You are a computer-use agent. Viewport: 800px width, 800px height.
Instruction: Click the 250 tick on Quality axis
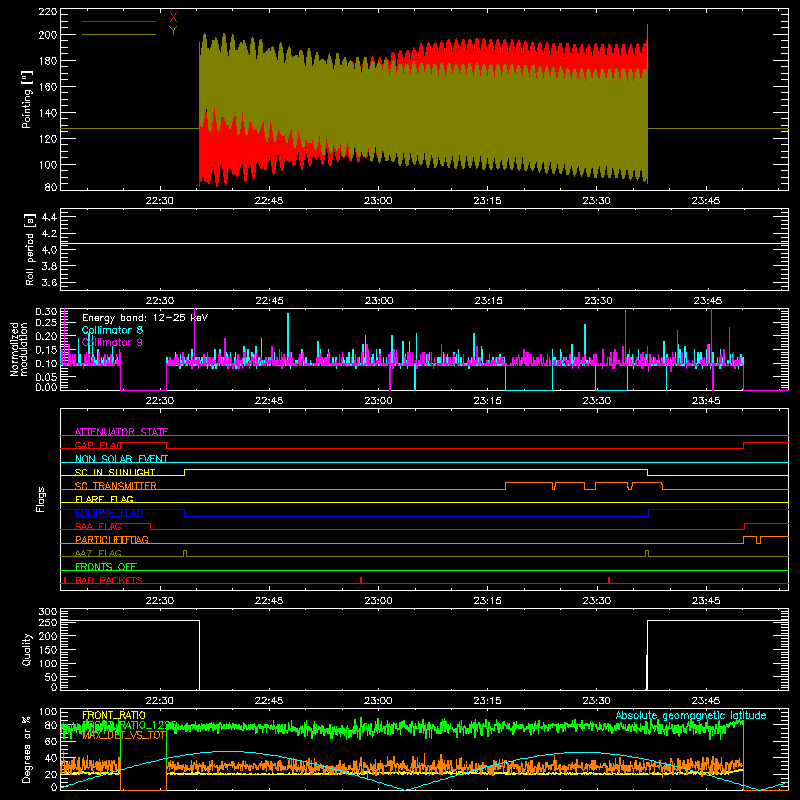point(48,623)
